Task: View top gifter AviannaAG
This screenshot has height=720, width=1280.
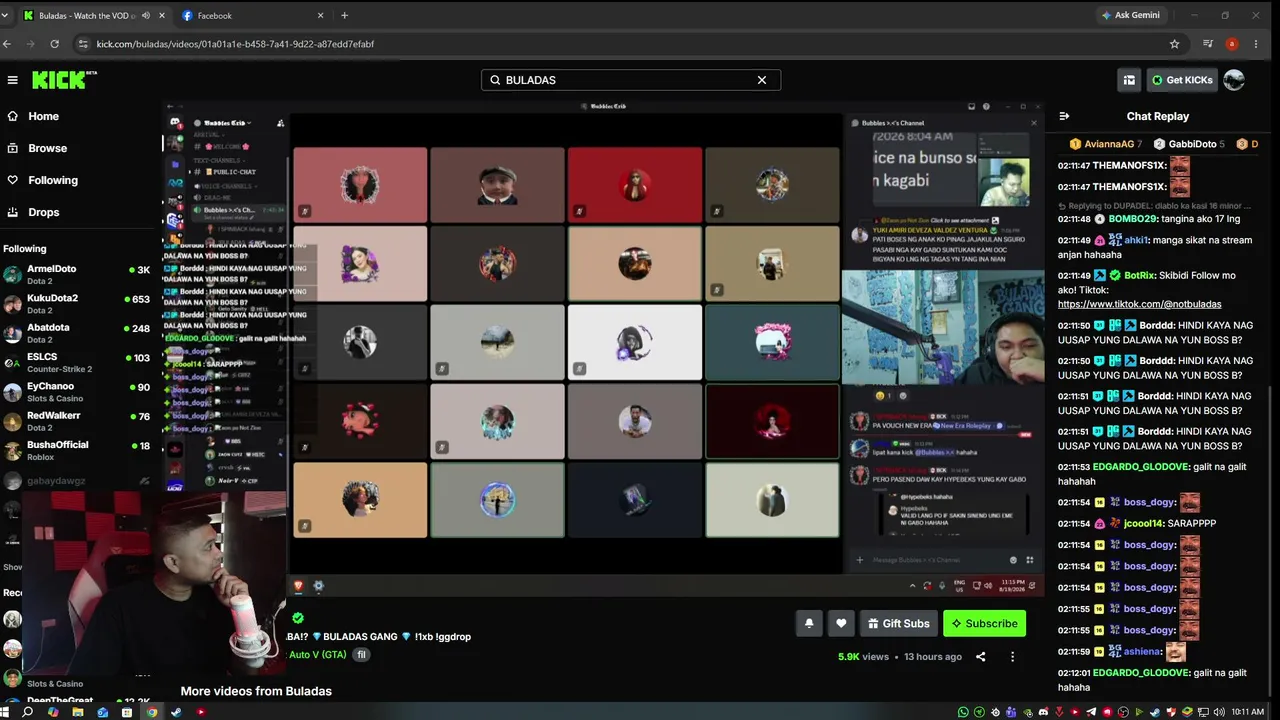Action: point(1105,144)
